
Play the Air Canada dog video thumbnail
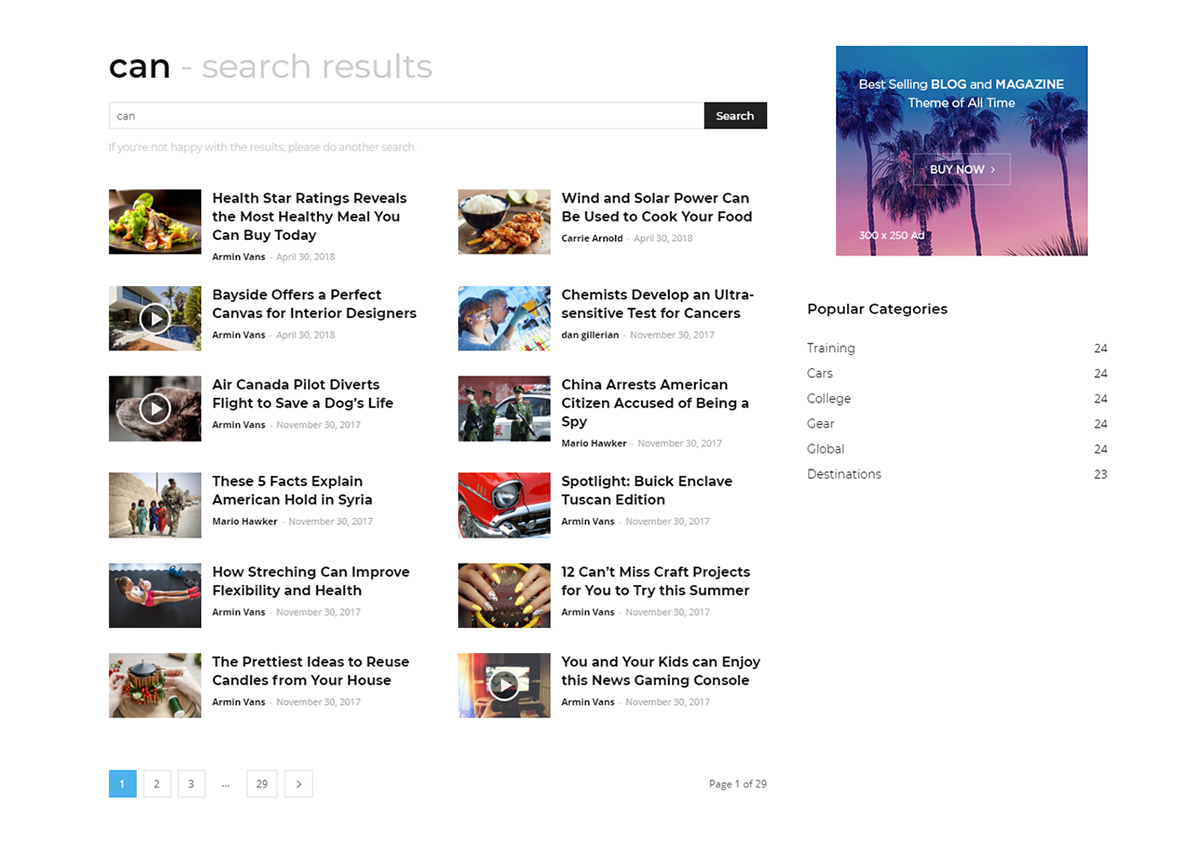pyautogui.click(x=155, y=409)
